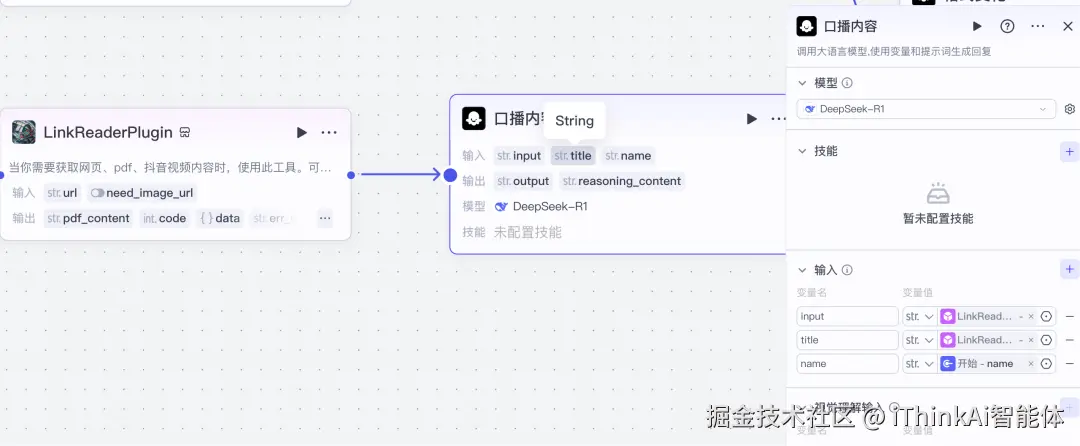Close the 口播内容 side panel

coord(1068,26)
